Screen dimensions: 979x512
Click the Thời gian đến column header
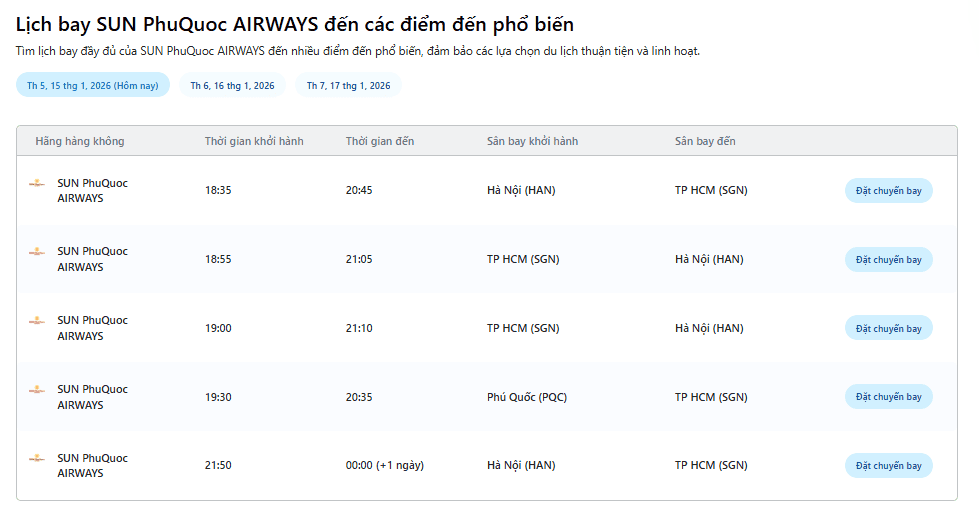(380, 141)
